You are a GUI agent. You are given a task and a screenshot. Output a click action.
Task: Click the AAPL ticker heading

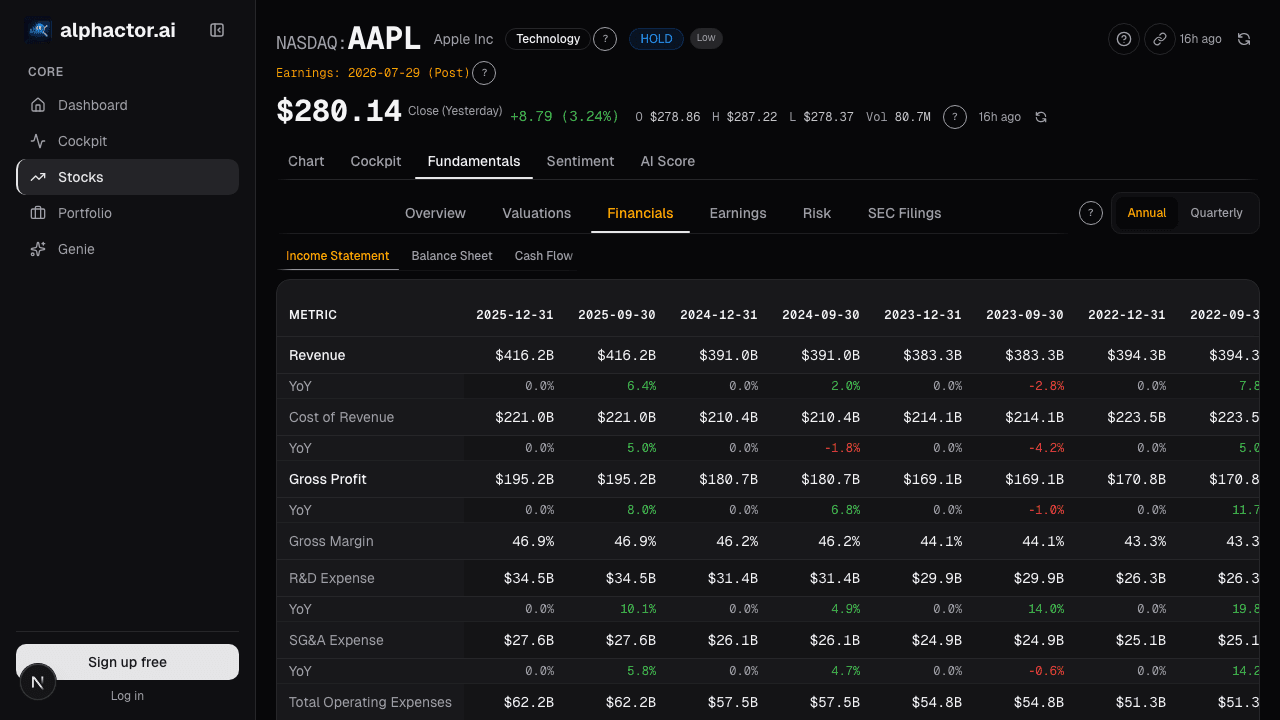click(385, 39)
